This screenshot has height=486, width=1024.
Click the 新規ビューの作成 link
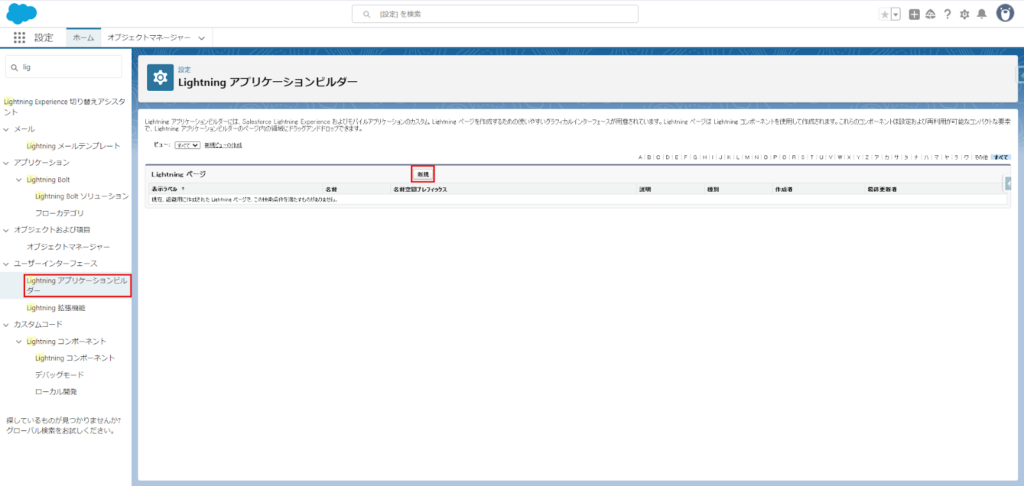pyautogui.click(x=223, y=144)
